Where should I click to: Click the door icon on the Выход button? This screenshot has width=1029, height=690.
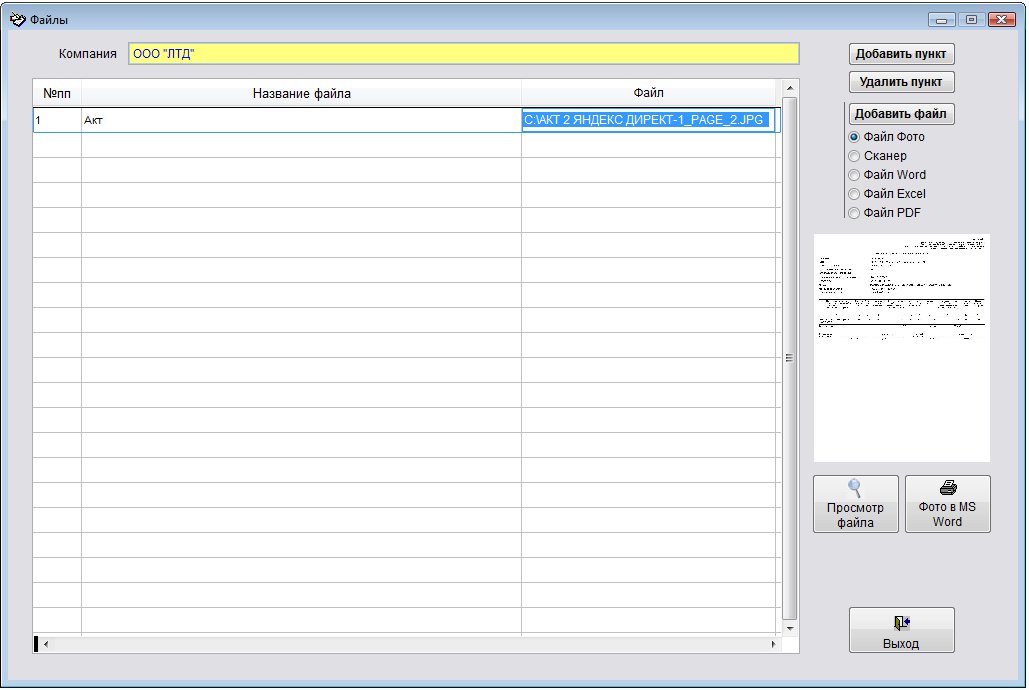click(902, 622)
